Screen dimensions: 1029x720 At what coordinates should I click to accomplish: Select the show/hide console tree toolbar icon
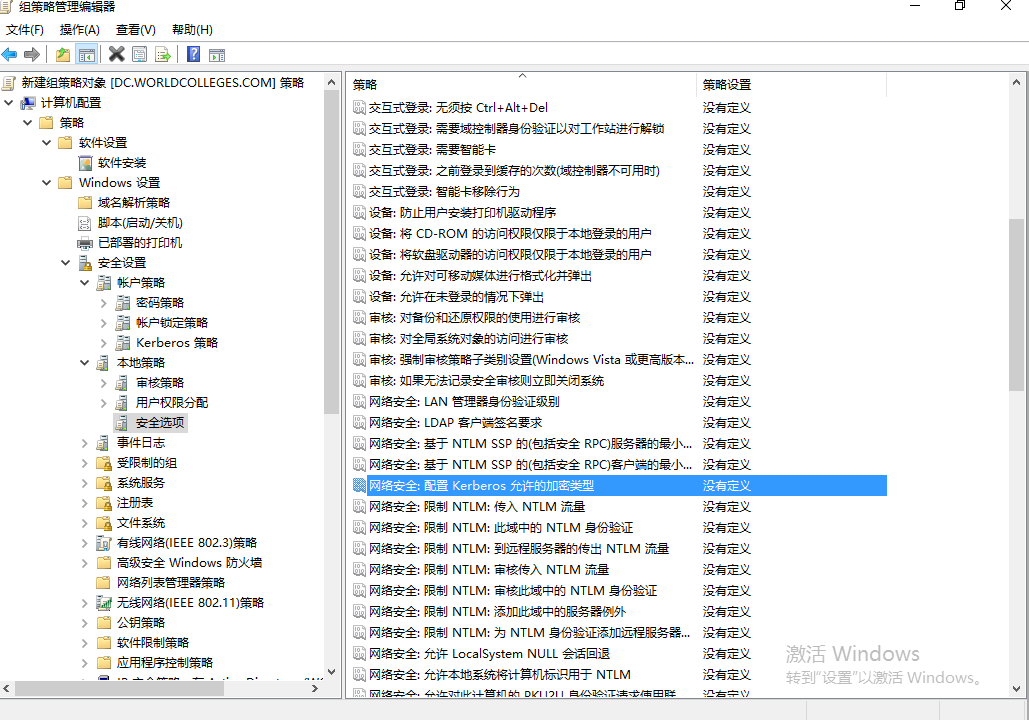click(87, 54)
